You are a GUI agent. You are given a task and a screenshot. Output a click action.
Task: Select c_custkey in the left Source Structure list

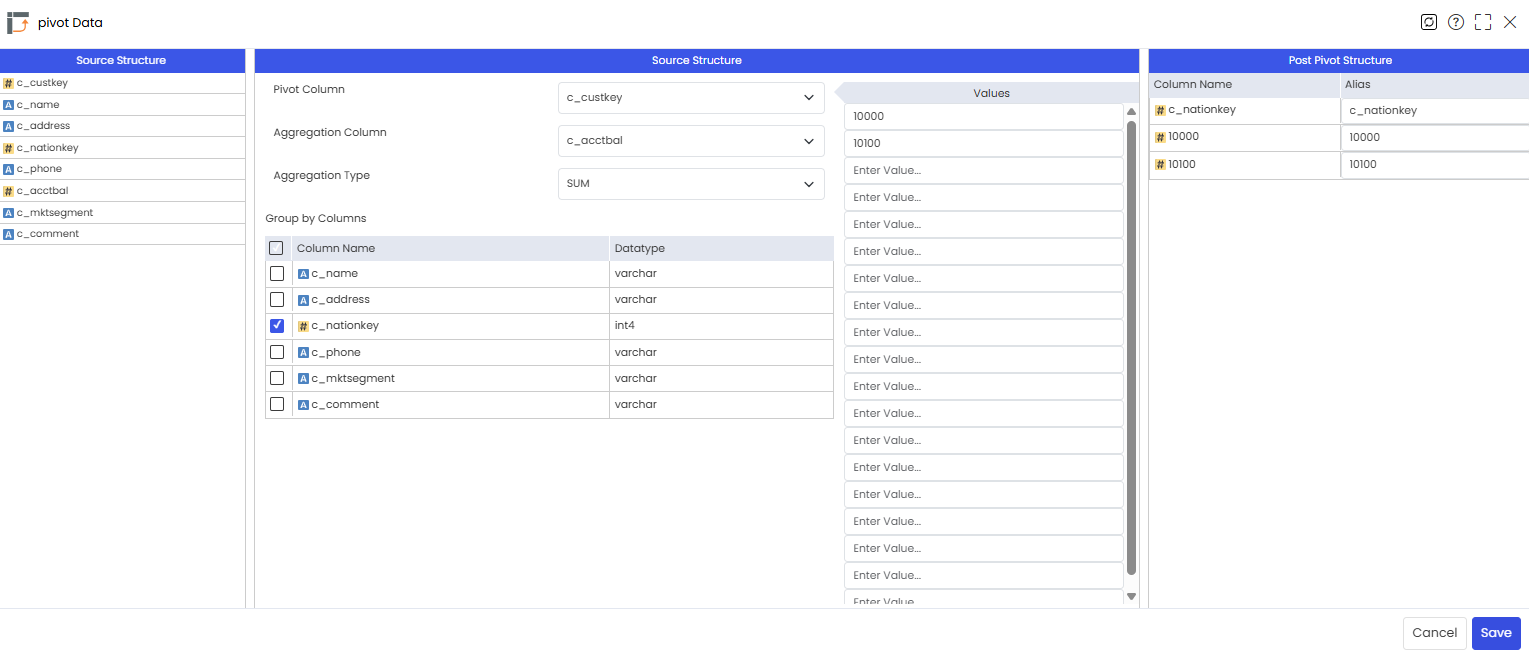click(122, 83)
